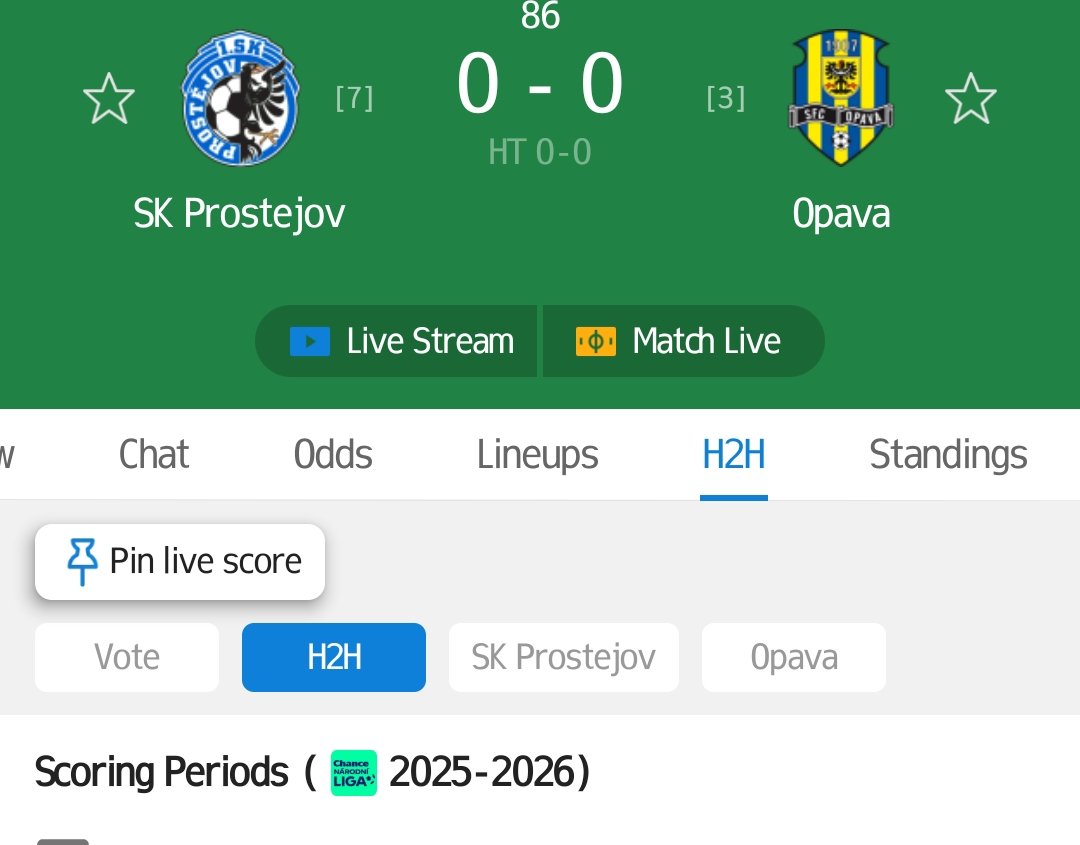Switch to the Chat tab
The image size is (1080, 845).
coord(154,455)
